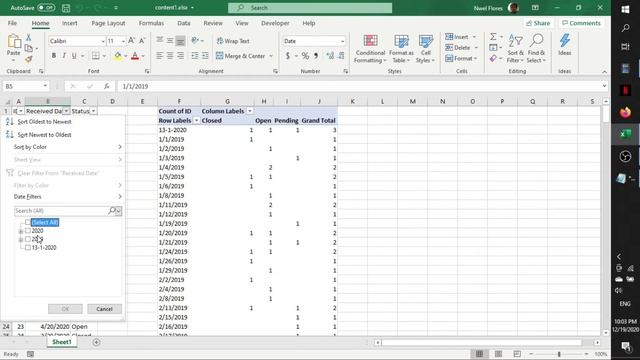Switch to the Formulas tab

click(x=151, y=23)
